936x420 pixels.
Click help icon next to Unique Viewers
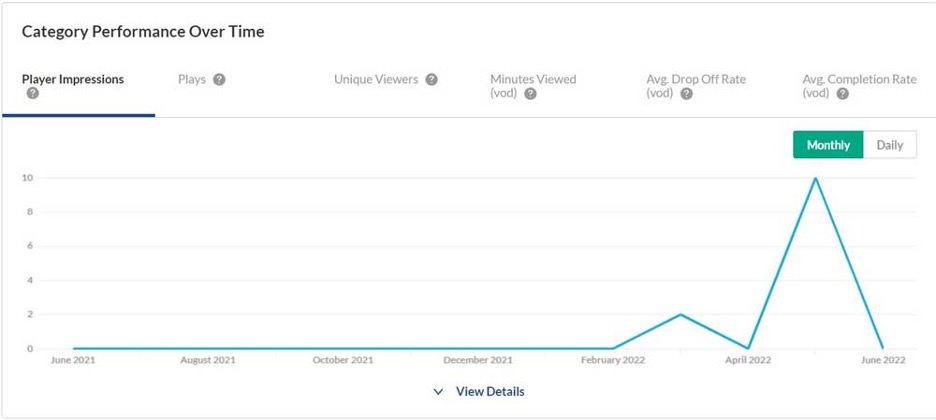(432, 80)
